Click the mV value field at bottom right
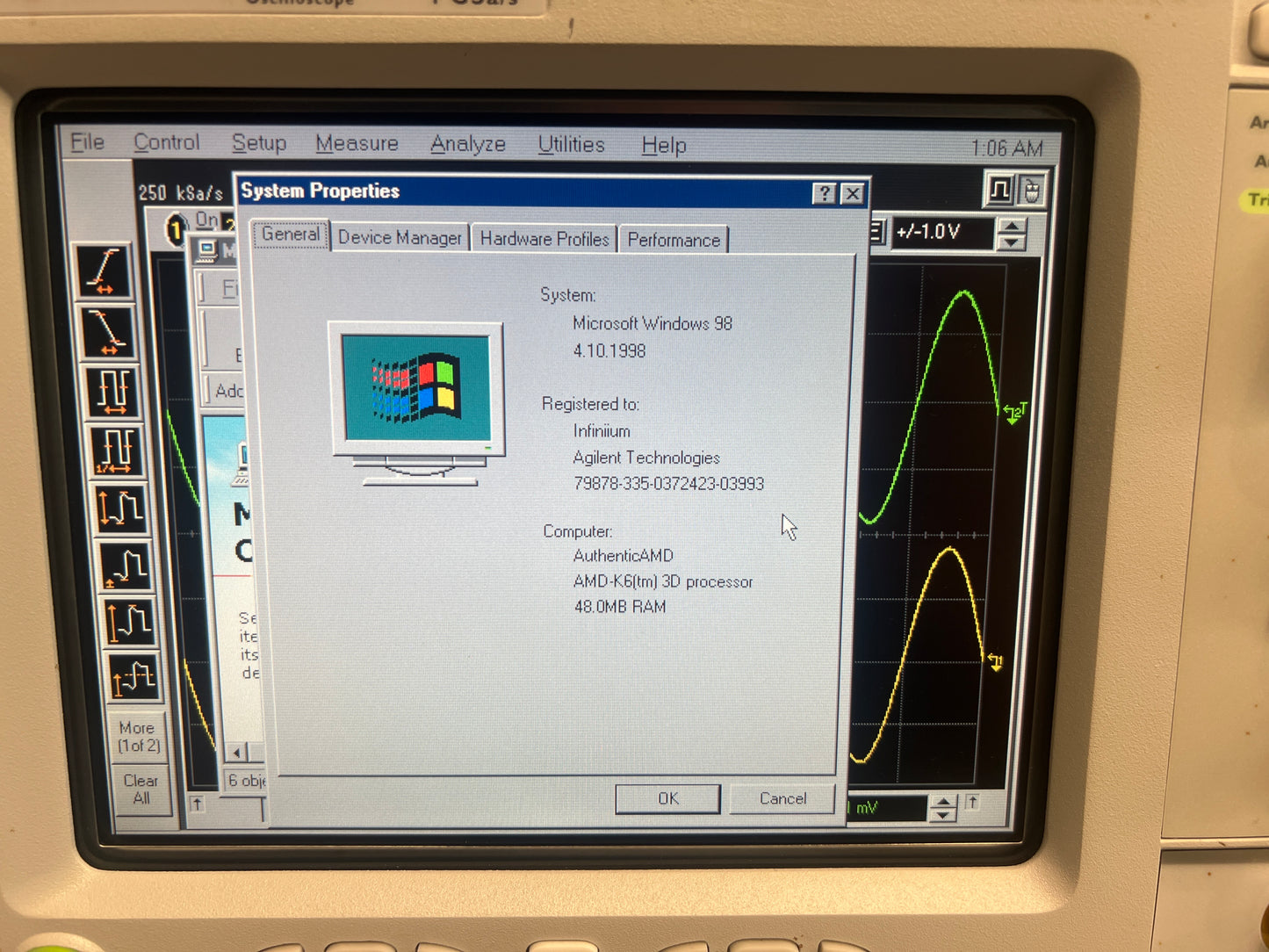The height and width of the screenshot is (952, 1269). [887, 808]
